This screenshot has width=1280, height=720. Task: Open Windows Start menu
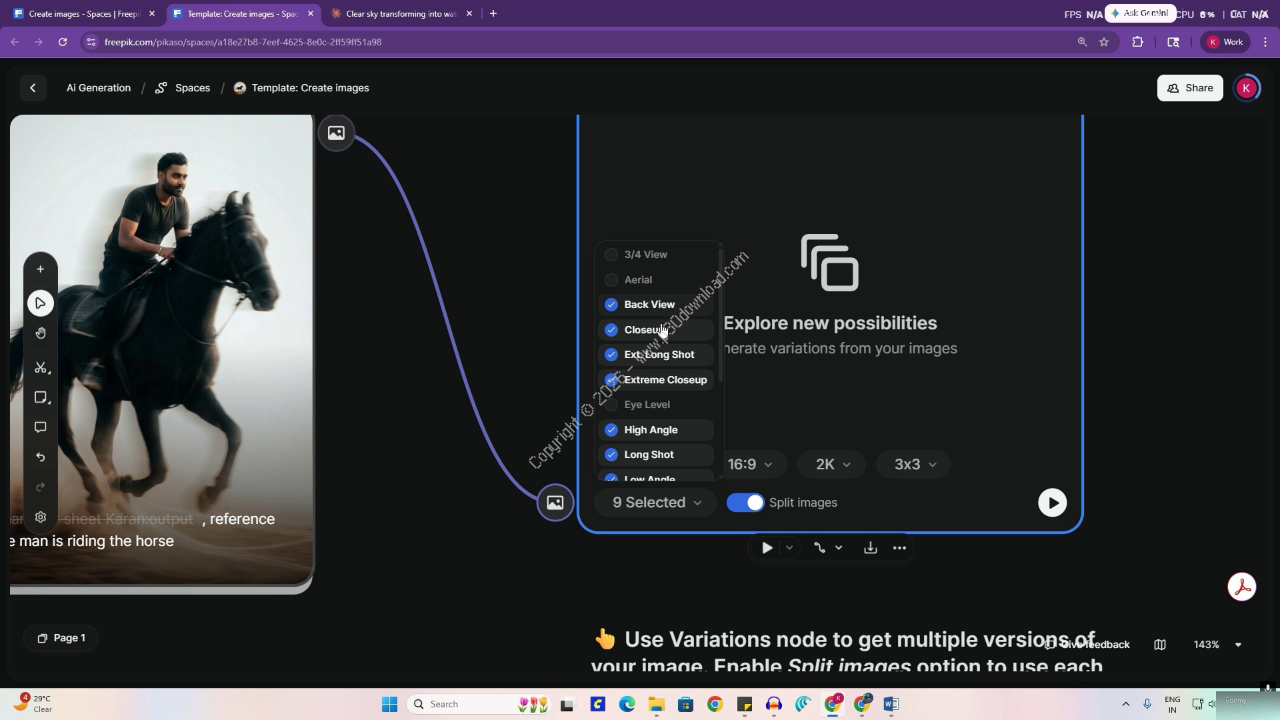pos(389,704)
